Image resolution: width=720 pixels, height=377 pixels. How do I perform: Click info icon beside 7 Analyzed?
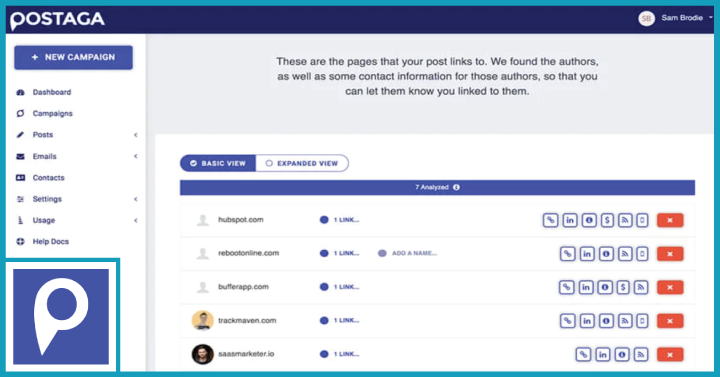(x=456, y=187)
